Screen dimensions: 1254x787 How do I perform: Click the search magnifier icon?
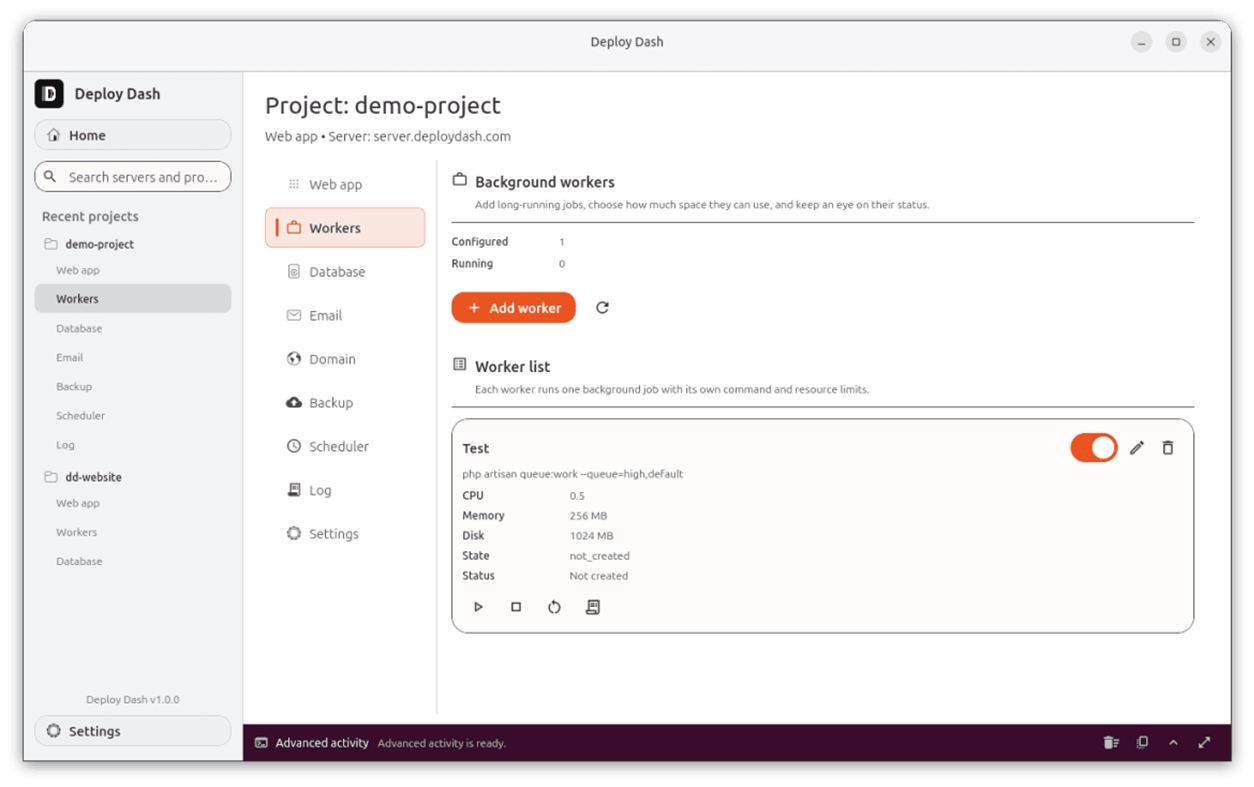point(50,177)
